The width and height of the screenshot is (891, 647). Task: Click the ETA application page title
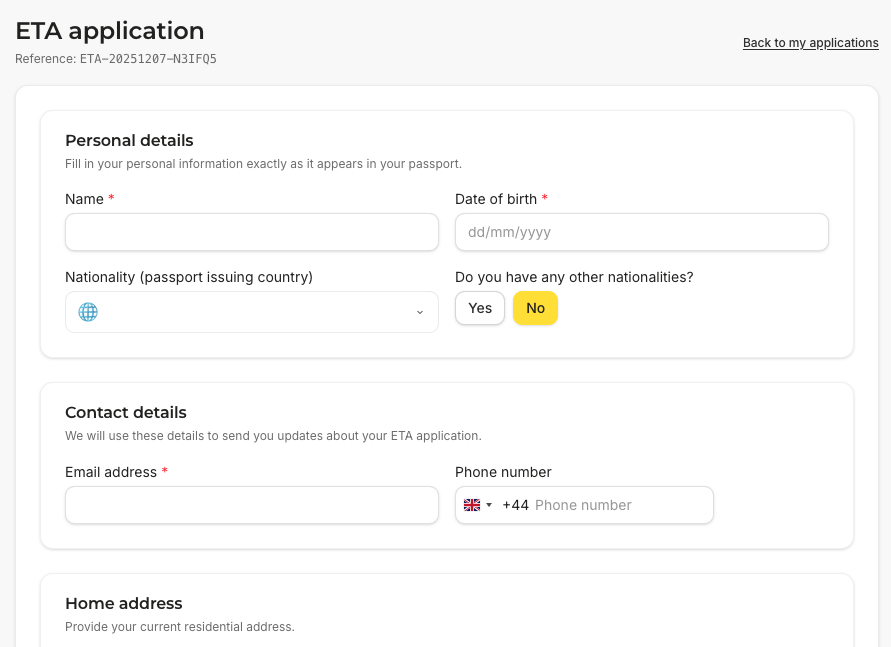click(110, 30)
